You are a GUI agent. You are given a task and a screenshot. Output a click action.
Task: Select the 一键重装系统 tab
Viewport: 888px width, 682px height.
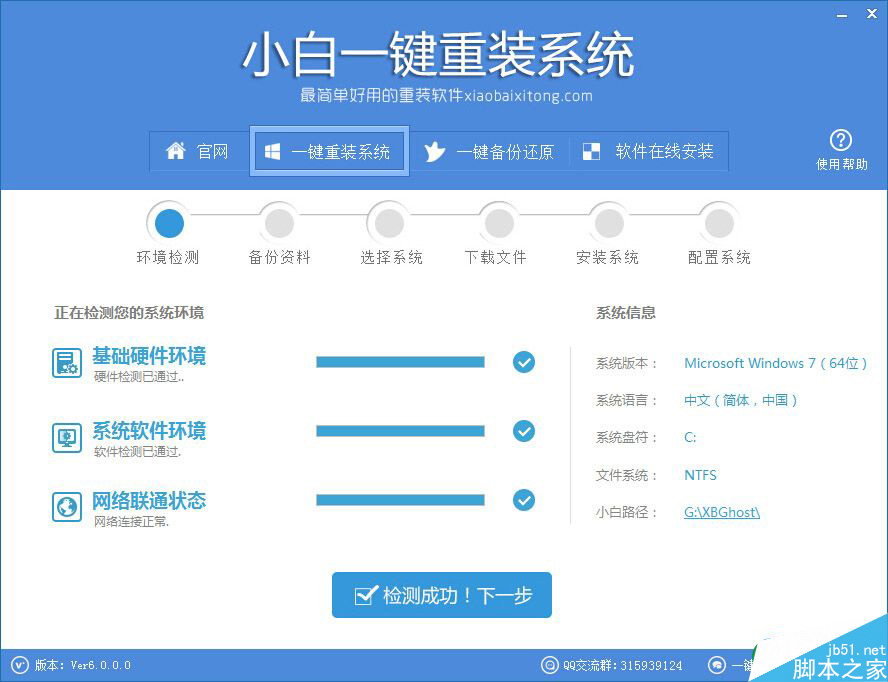[x=329, y=151]
